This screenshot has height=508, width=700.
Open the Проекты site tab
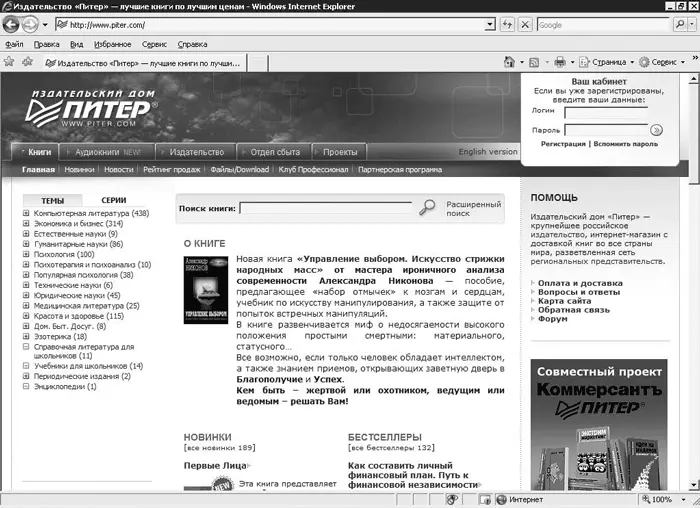point(339,152)
